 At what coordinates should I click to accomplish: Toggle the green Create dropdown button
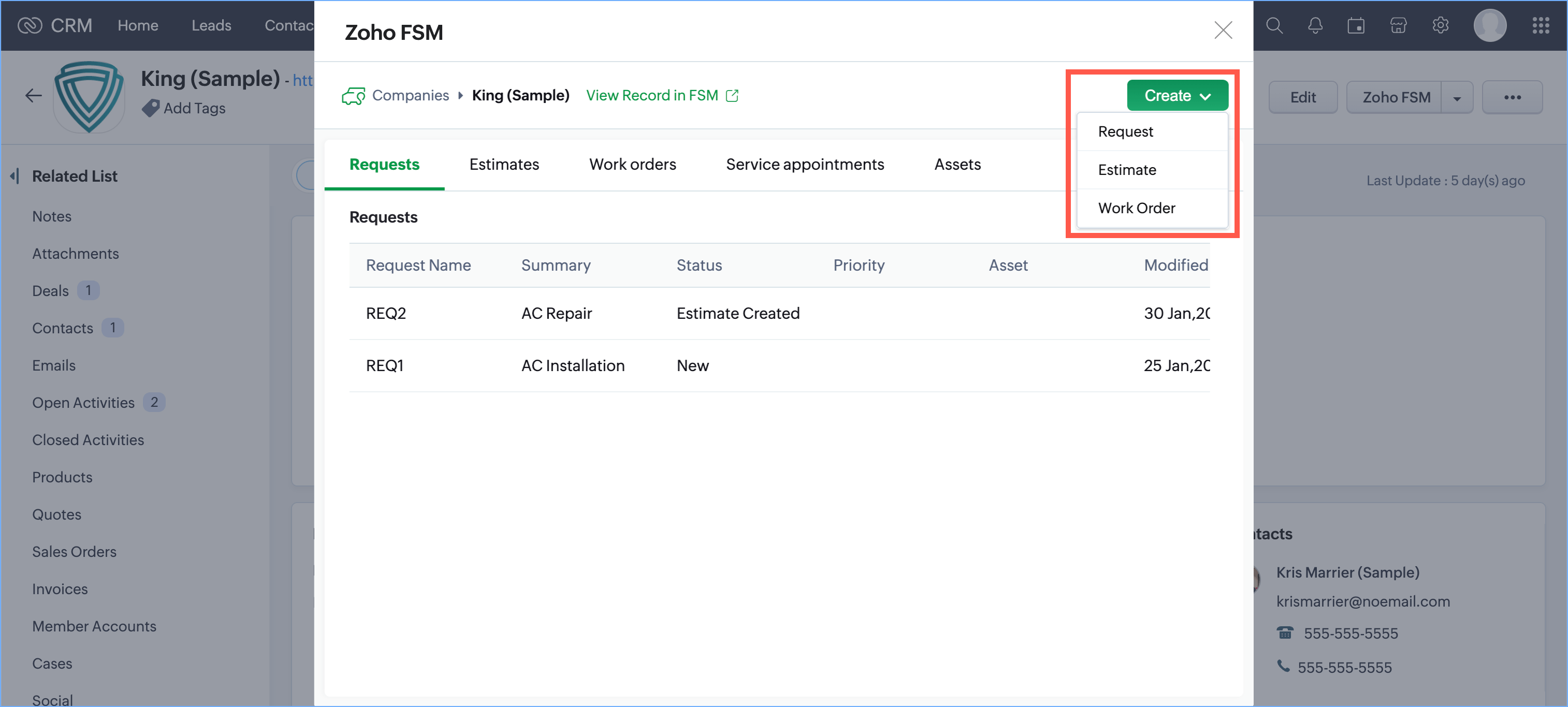click(1177, 96)
